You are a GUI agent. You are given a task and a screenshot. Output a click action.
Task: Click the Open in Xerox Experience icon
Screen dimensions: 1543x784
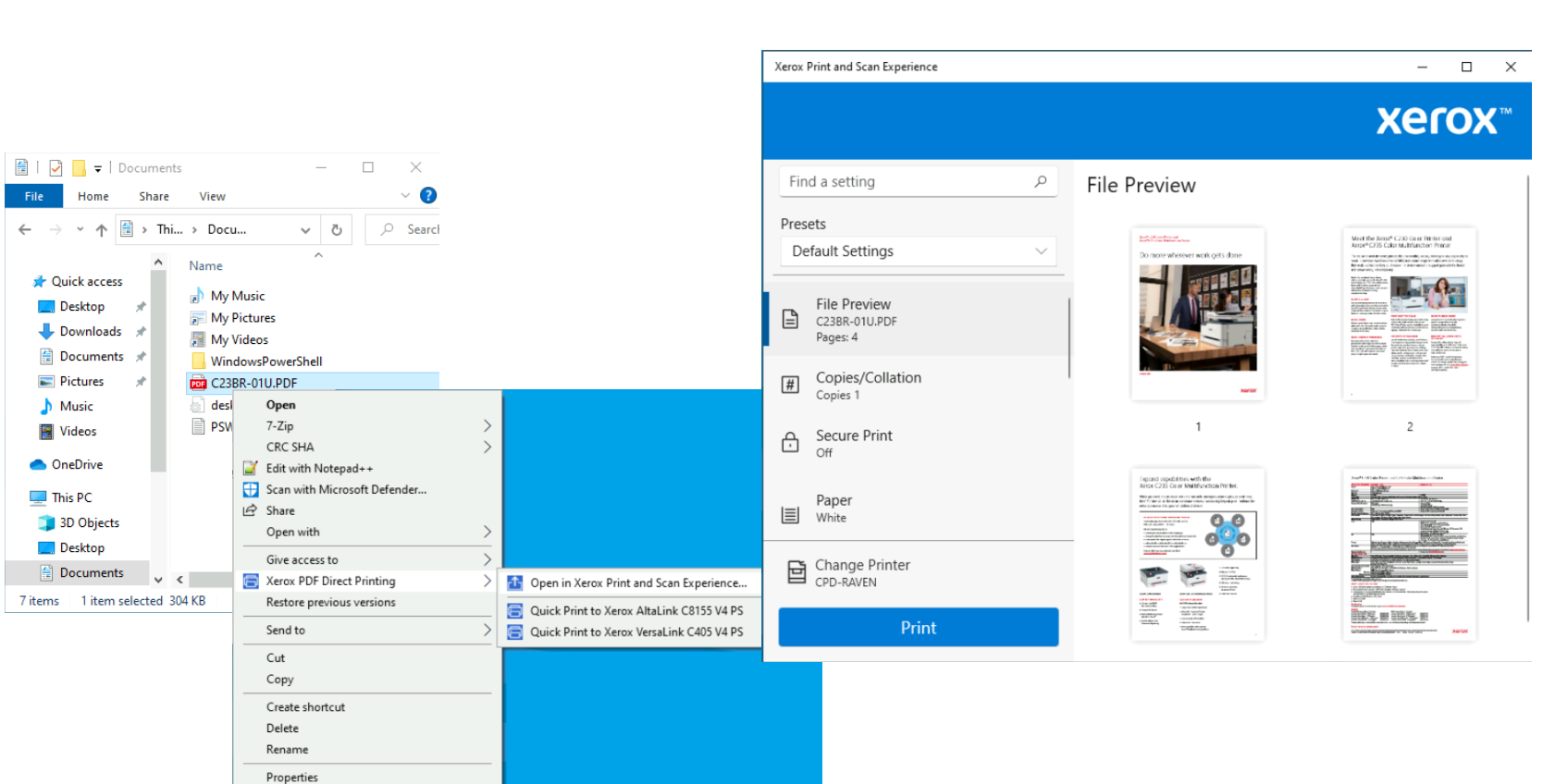pos(514,582)
